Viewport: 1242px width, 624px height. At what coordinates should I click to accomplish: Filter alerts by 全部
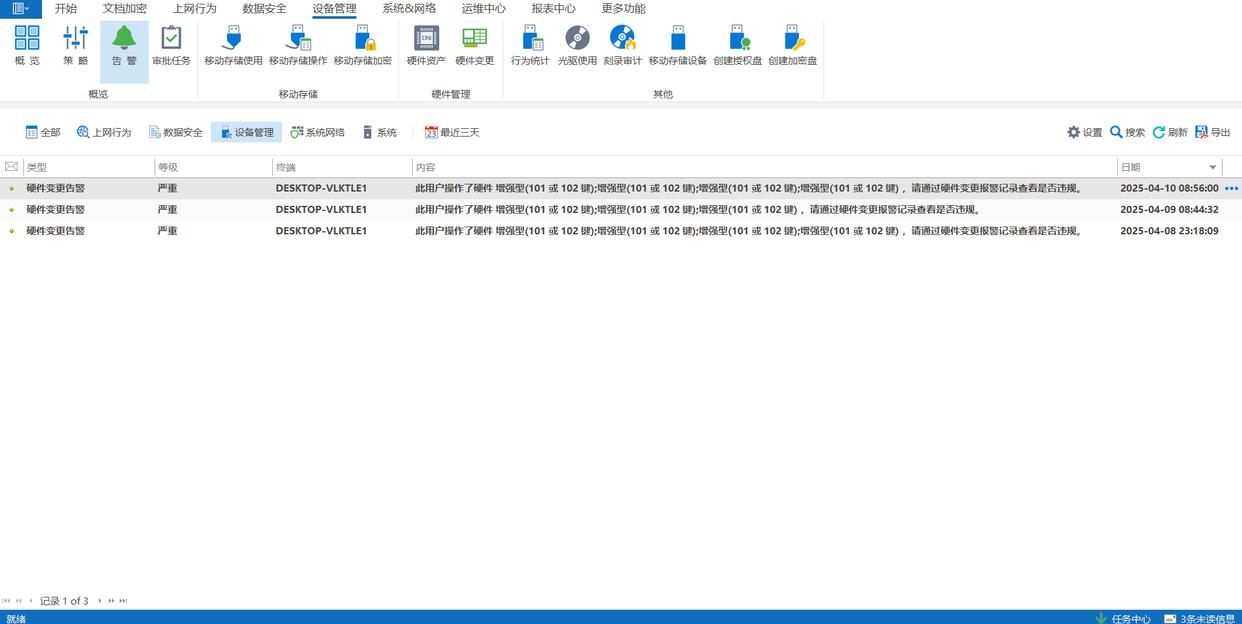[x=43, y=132]
